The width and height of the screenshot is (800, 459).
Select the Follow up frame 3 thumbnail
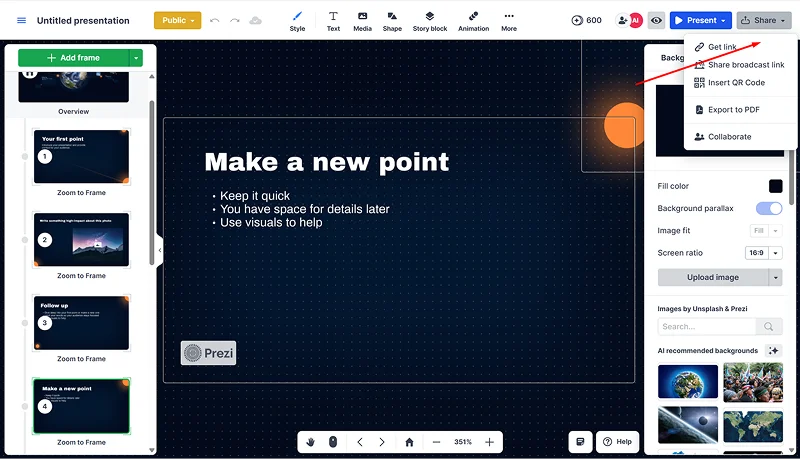81,322
